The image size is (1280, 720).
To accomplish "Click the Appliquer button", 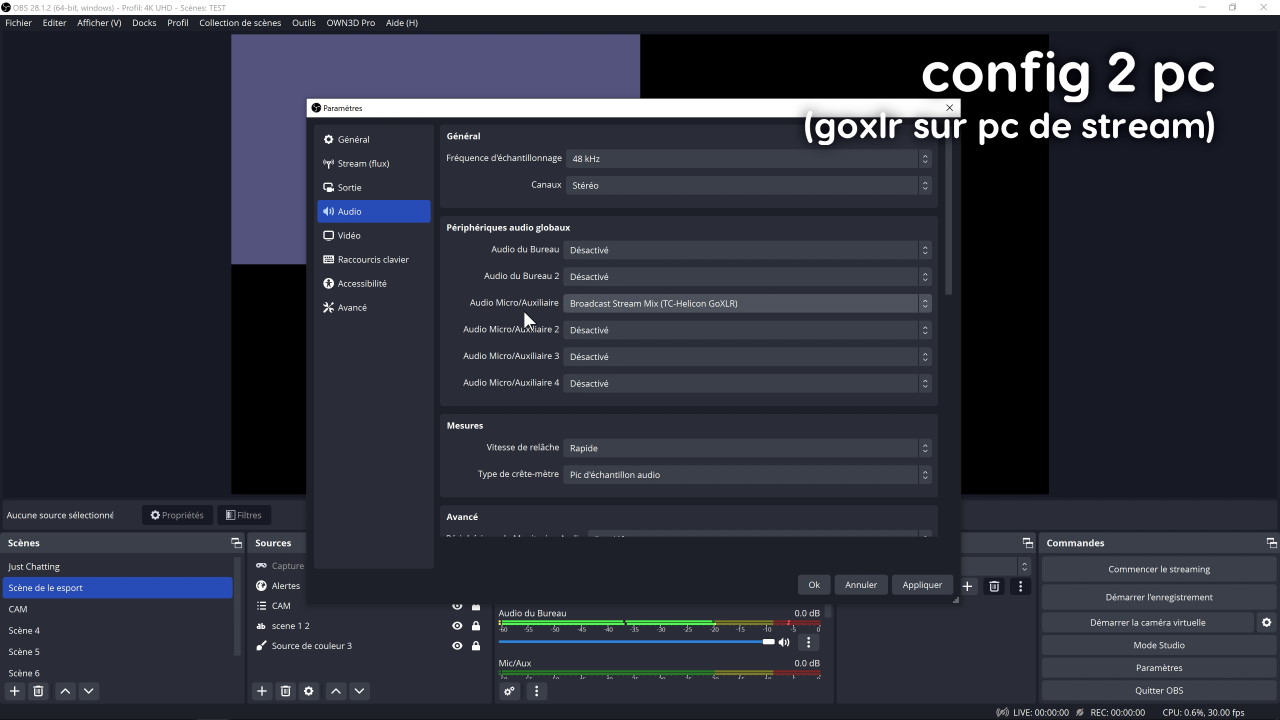I will [921, 584].
